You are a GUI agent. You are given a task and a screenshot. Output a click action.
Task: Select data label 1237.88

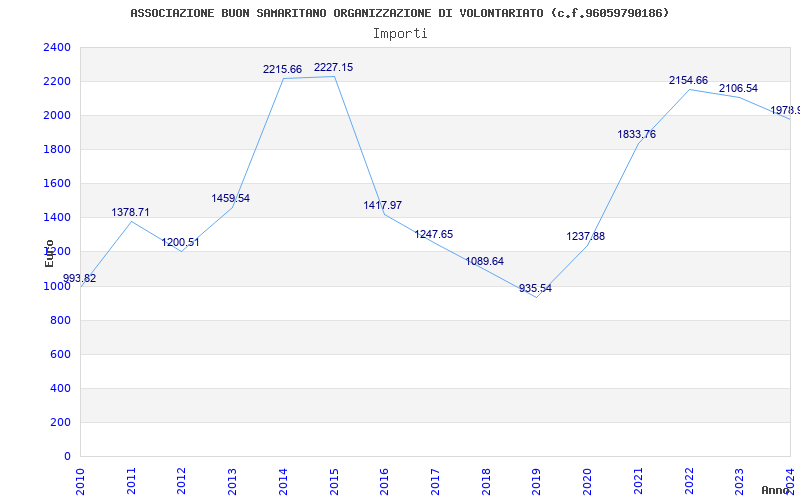click(586, 236)
